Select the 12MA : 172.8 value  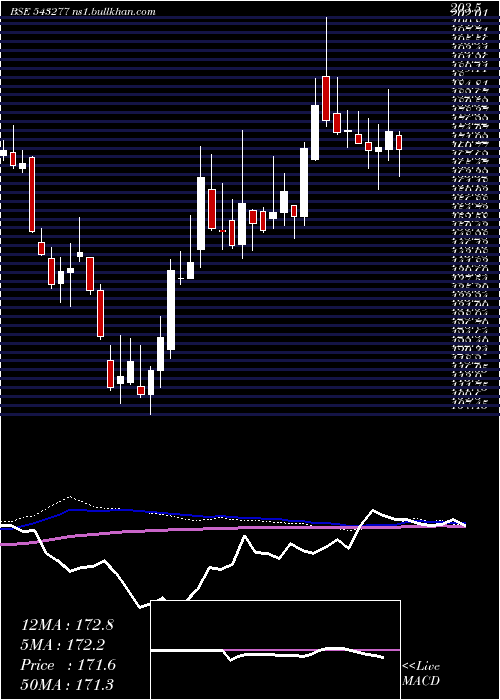pyautogui.click(x=67, y=625)
